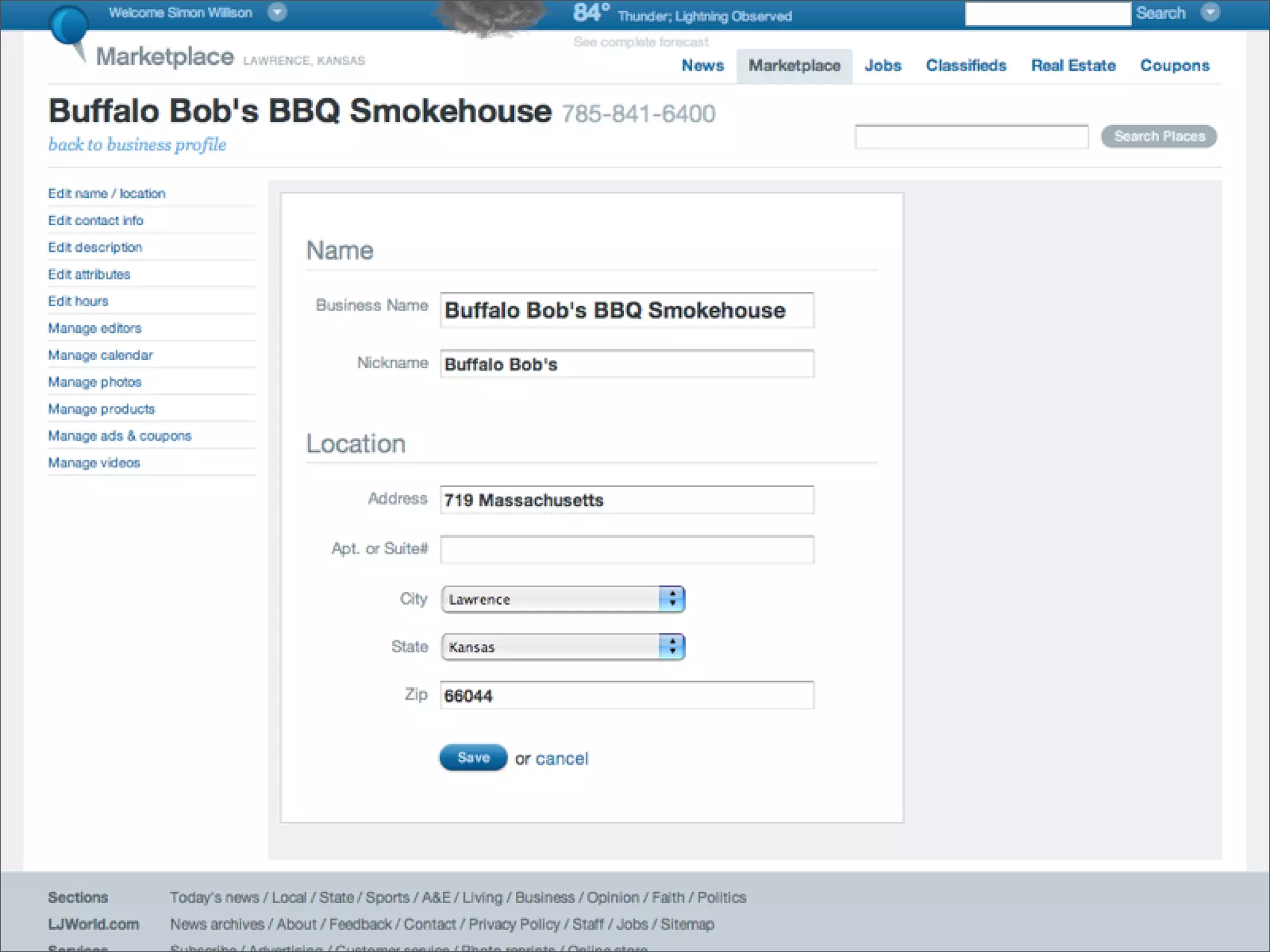This screenshot has width=1270, height=952.
Task: Focus the Apt. or Suite# field
Action: click(626, 549)
